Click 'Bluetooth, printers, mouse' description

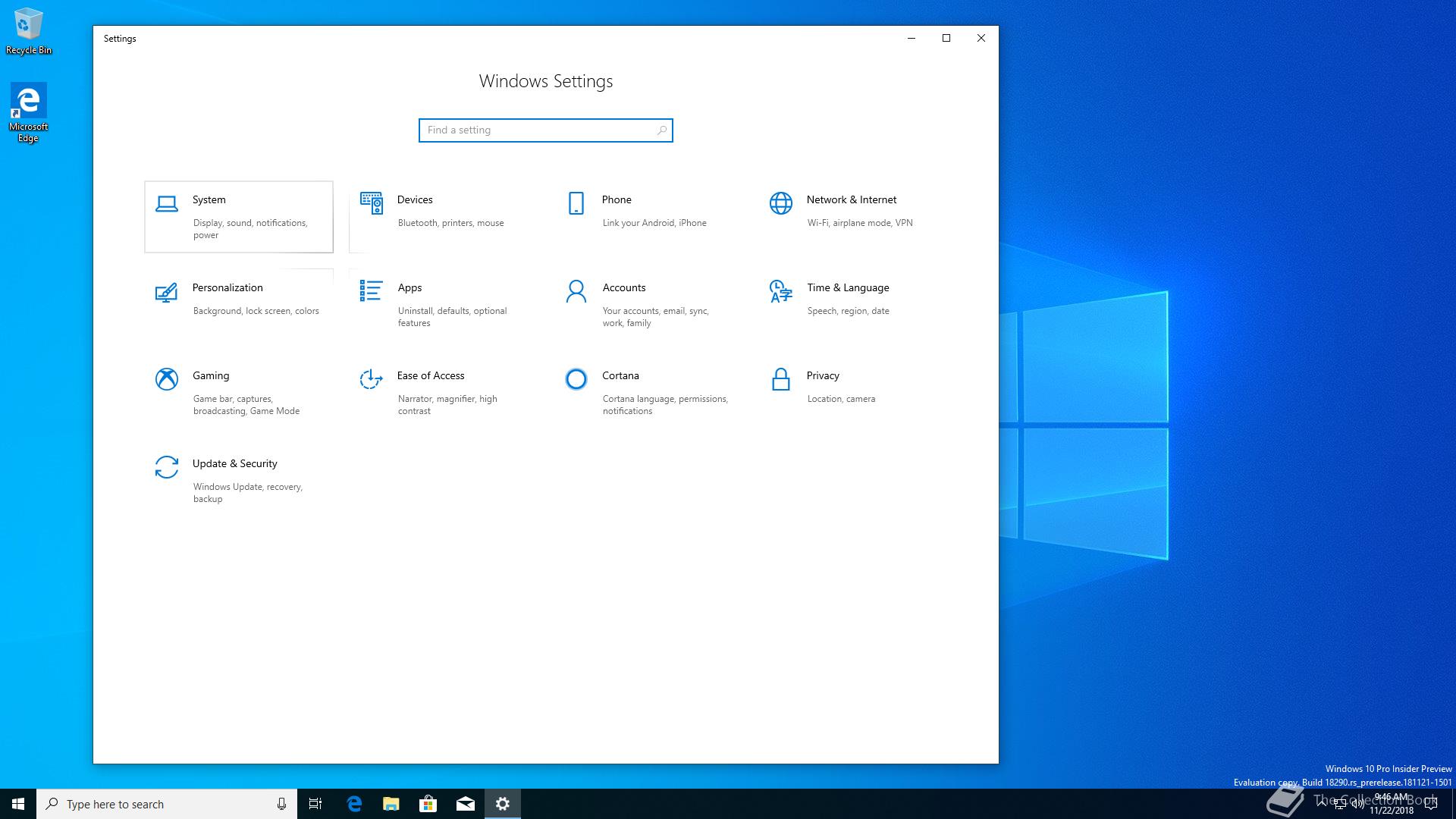point(451,223)
